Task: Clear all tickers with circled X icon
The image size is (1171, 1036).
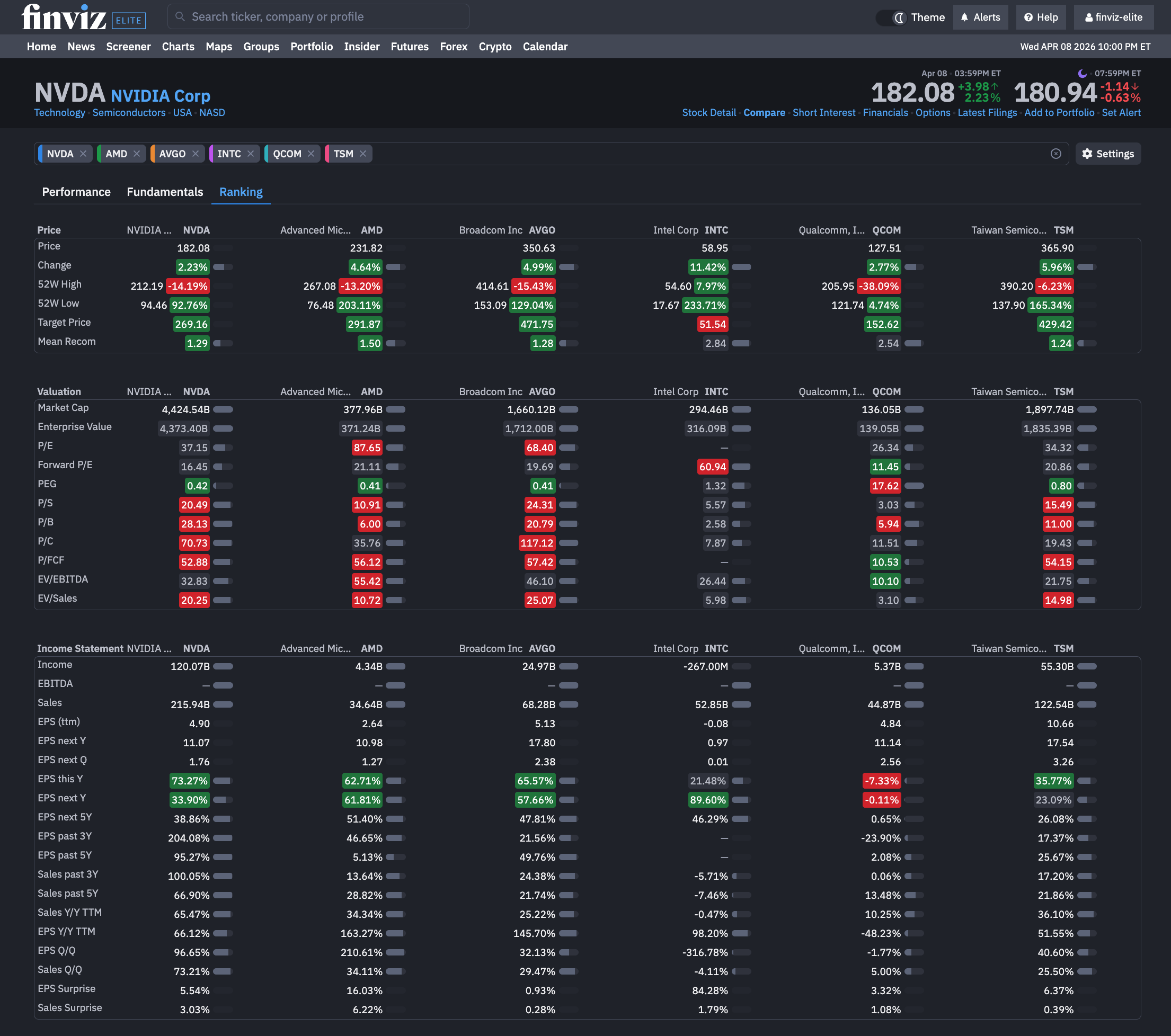Action: pyautogui.click(x=1056, y=154)
